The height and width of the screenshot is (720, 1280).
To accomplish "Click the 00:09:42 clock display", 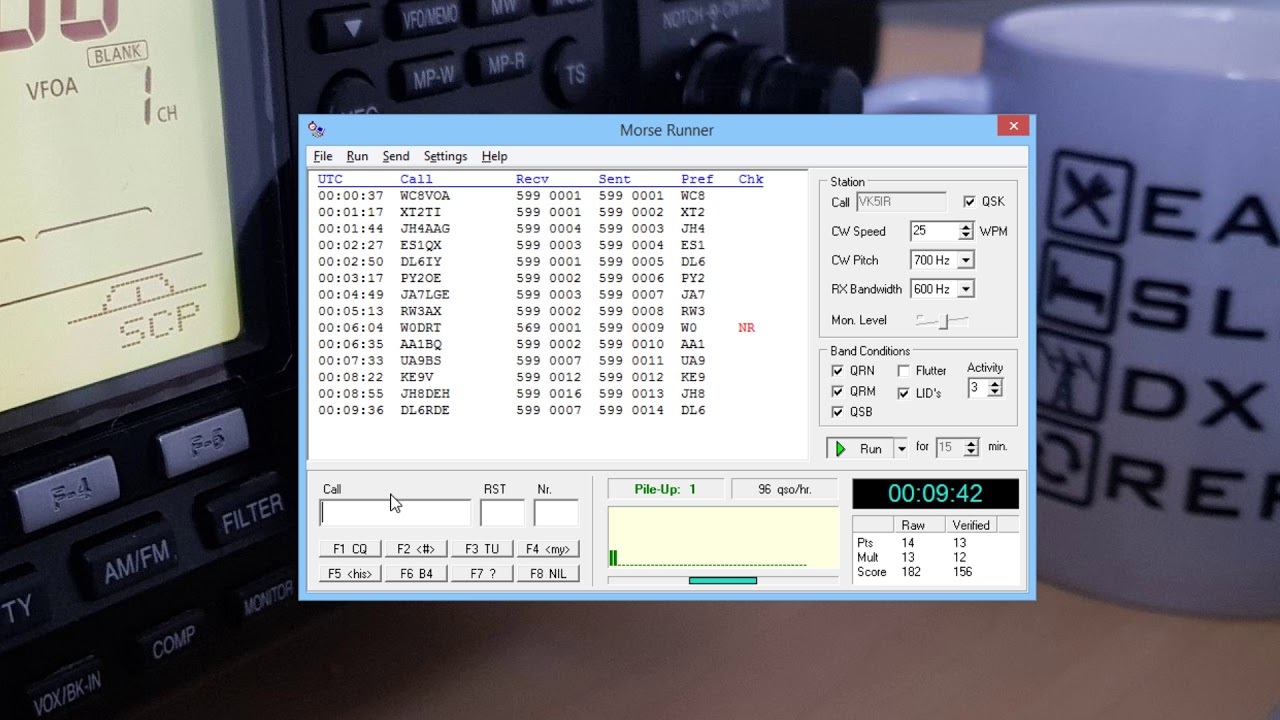I will [935, 494].
